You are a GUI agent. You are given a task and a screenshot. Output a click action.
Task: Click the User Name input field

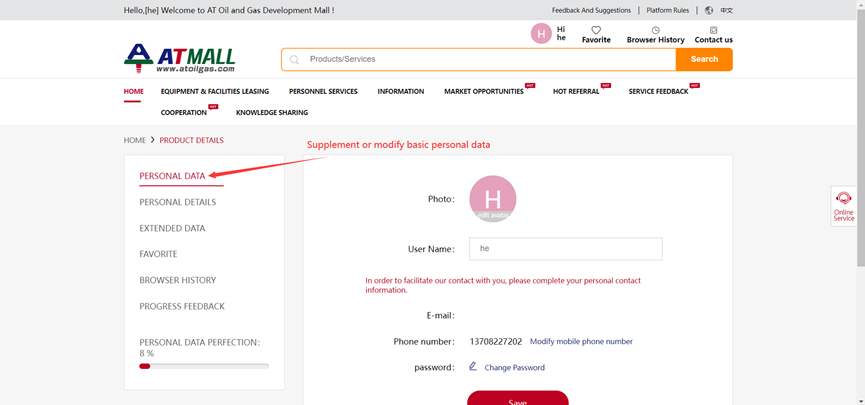tap(565, 248)
